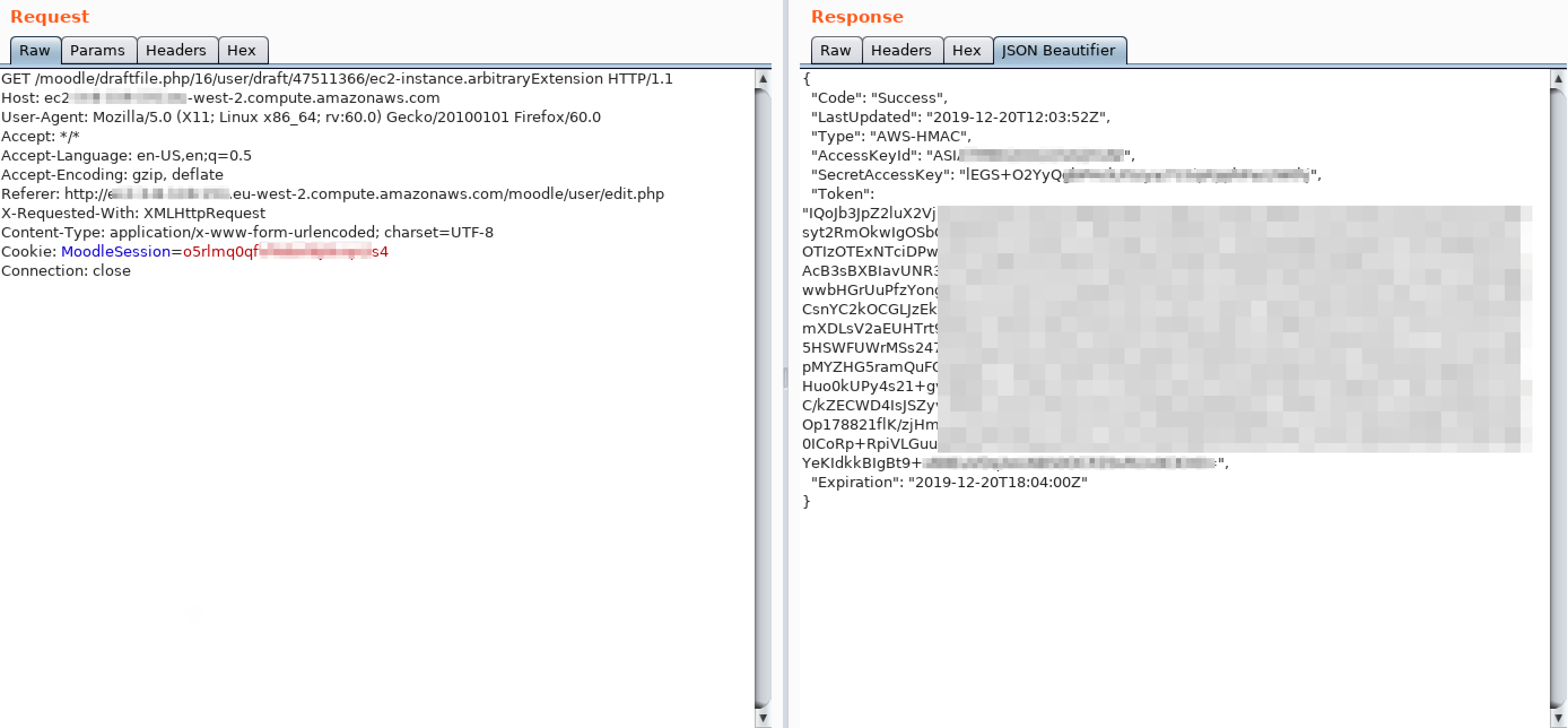
Task: Click the Response pane scroll-up arrow
Action: click(x=1558, y=79)
